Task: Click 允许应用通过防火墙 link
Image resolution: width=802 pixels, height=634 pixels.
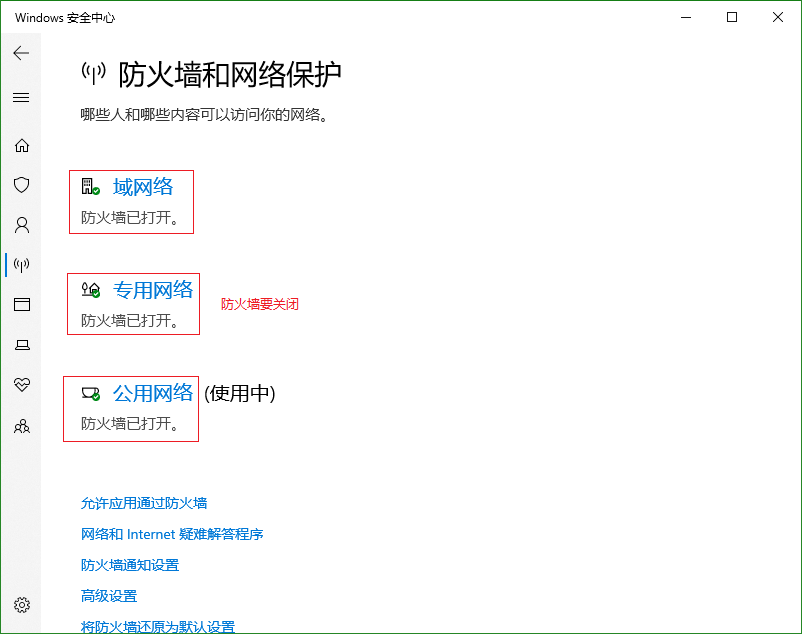Action: [144, 503]
